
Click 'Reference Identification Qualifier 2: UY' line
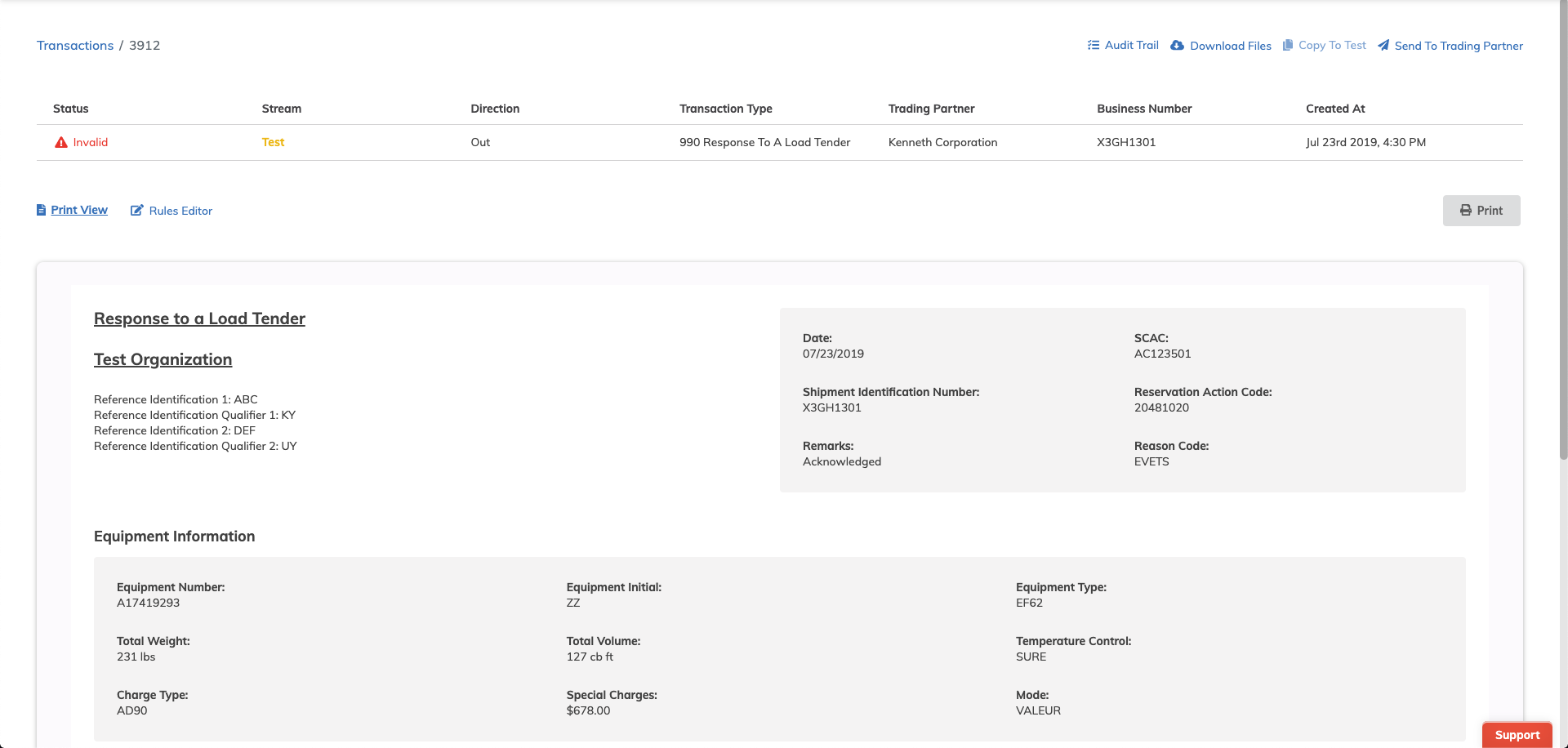tap(195, 446)
